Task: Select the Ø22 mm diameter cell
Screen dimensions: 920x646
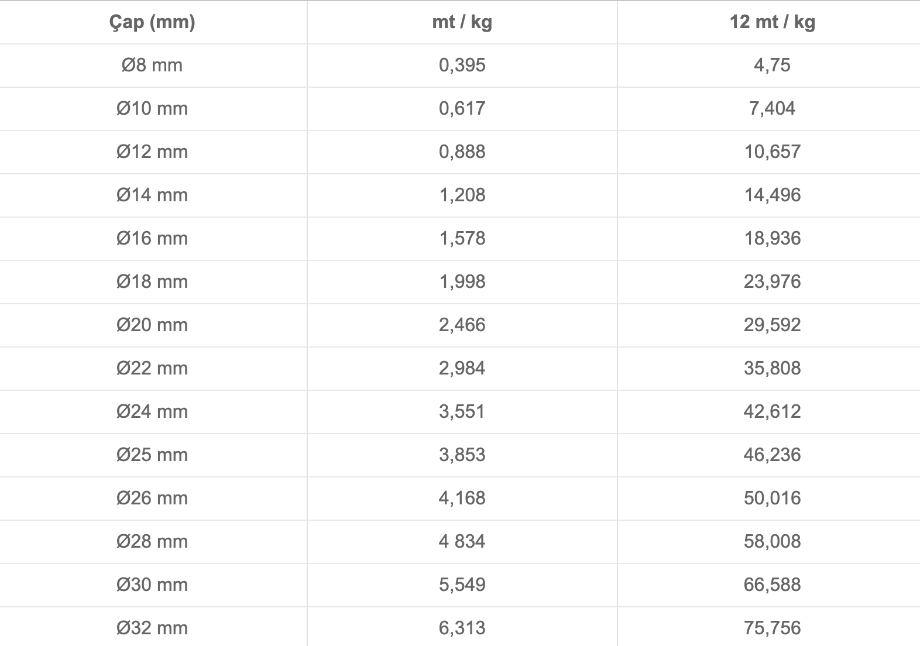Action: pos(152,368)
